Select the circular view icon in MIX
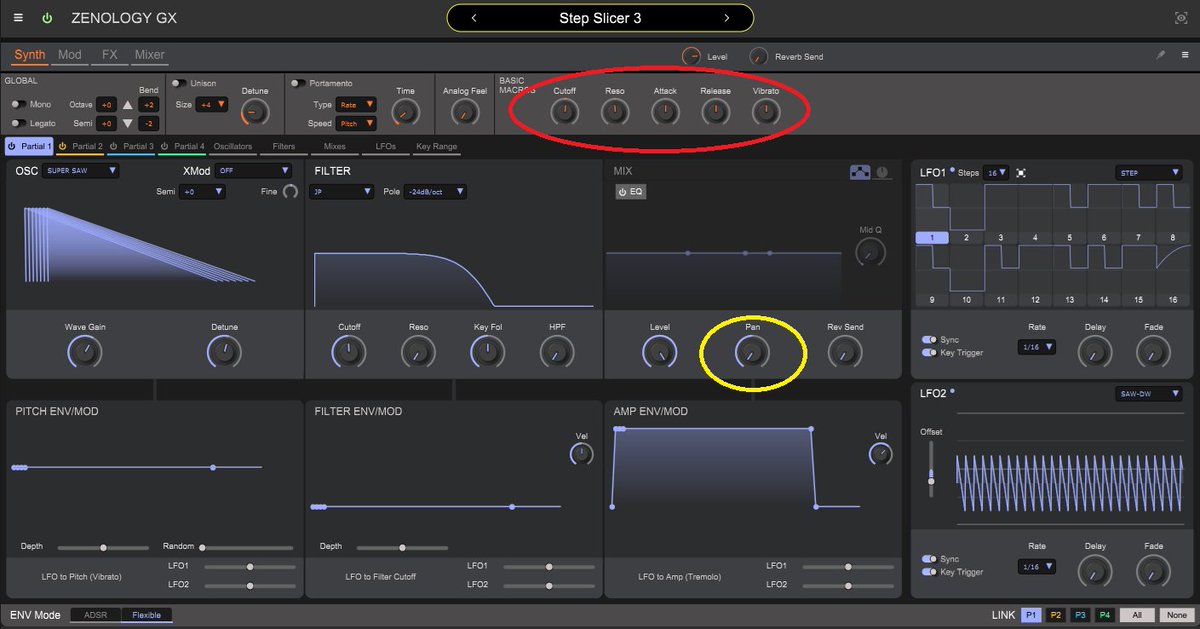This screenshot has height=629, width=1200. click(883, 172)
